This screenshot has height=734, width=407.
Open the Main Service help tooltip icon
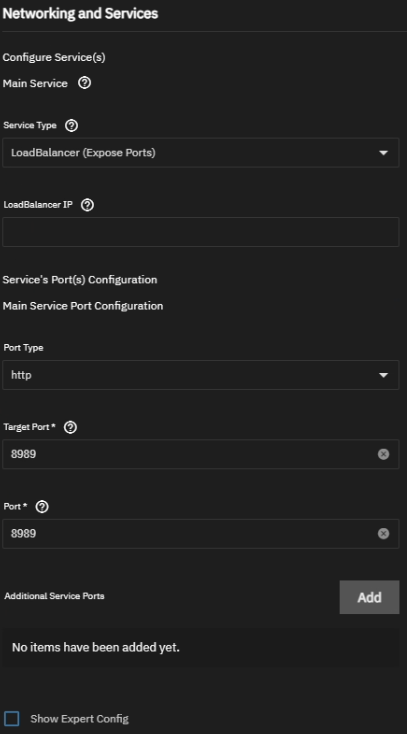click(x=84, y=83)
